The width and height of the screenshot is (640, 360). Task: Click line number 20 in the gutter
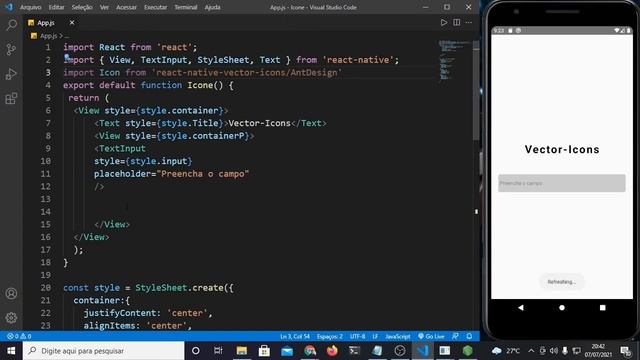pyautogui.click(x=46, y=288)
